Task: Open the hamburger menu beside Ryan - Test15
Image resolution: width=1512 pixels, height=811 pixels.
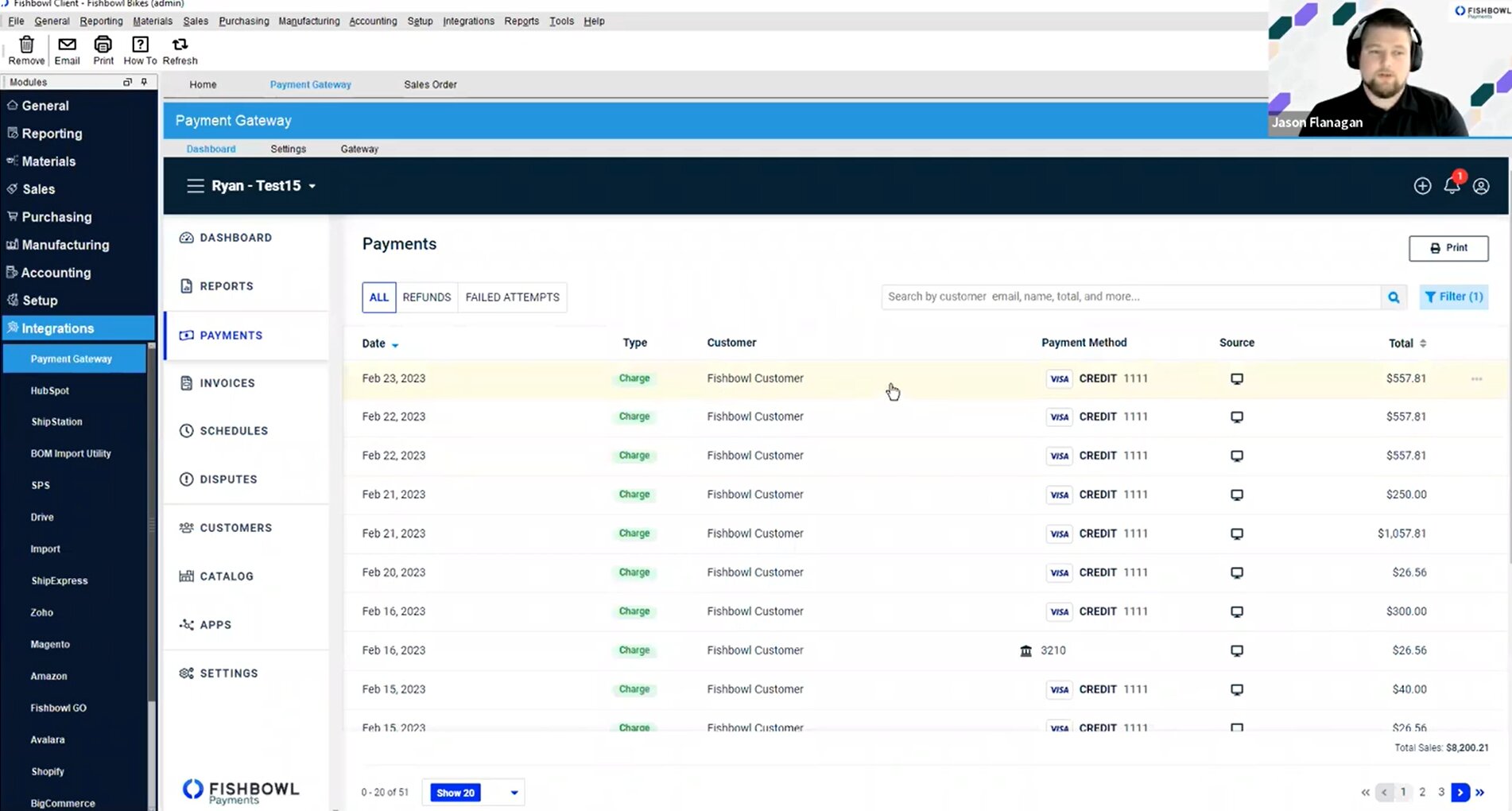Action: 195,186
